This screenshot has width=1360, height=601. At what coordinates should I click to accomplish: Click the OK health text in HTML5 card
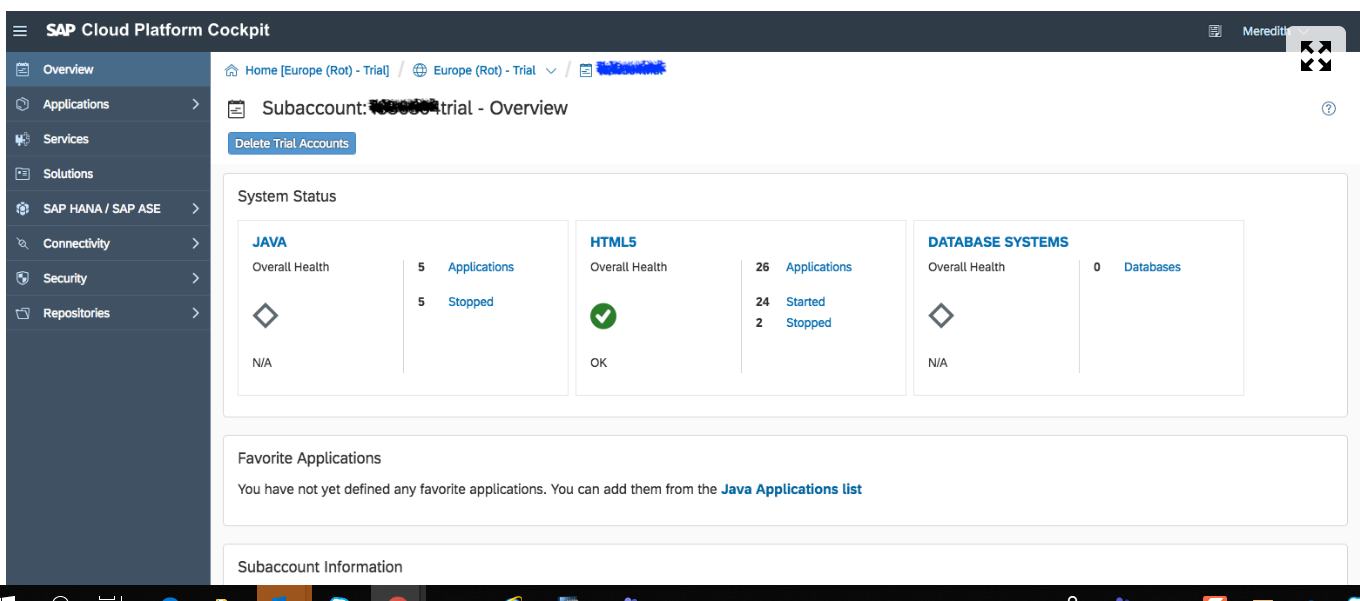tap(598, 363)
